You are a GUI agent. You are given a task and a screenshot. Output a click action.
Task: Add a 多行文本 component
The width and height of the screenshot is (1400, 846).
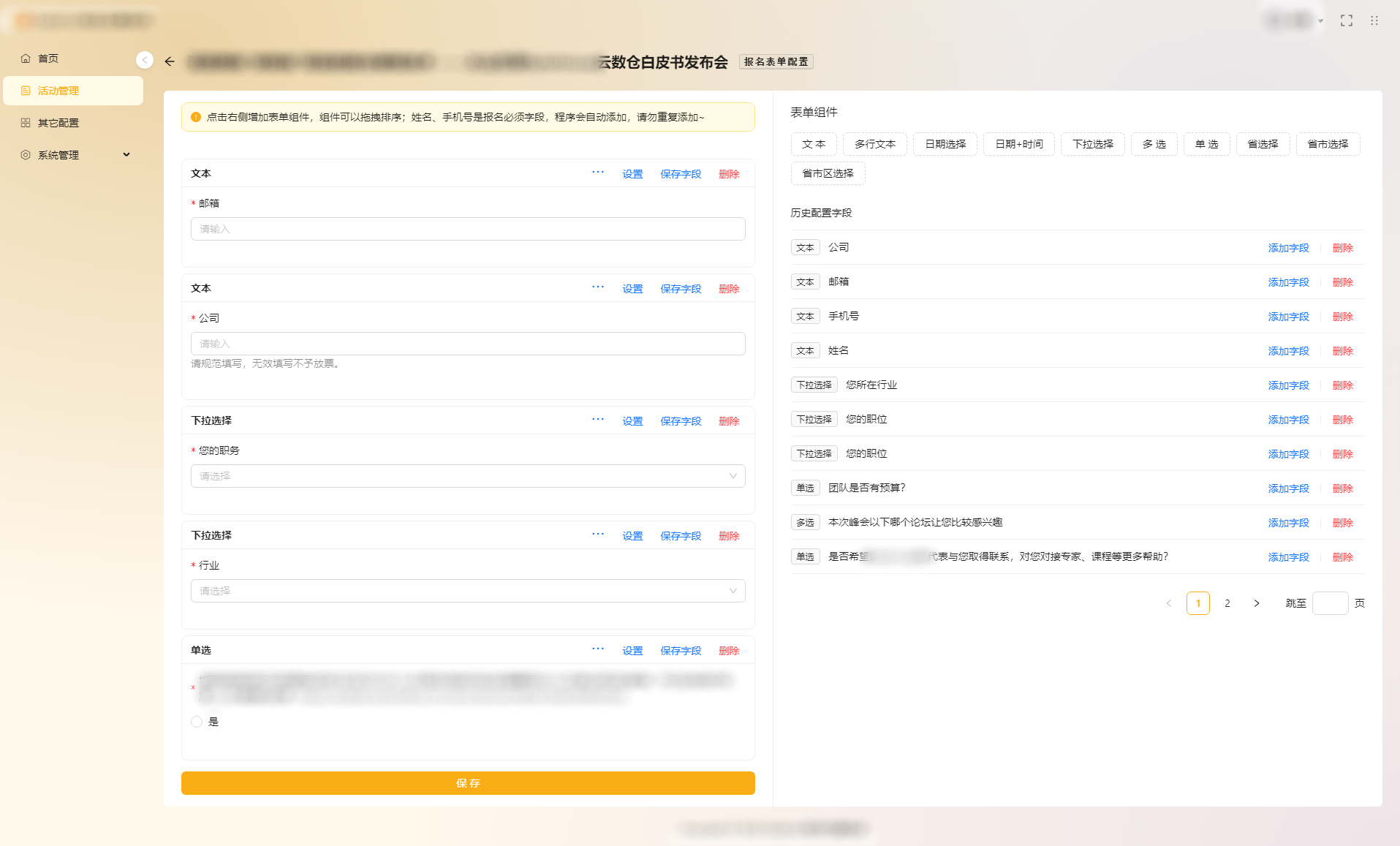(x=875, y=144)
